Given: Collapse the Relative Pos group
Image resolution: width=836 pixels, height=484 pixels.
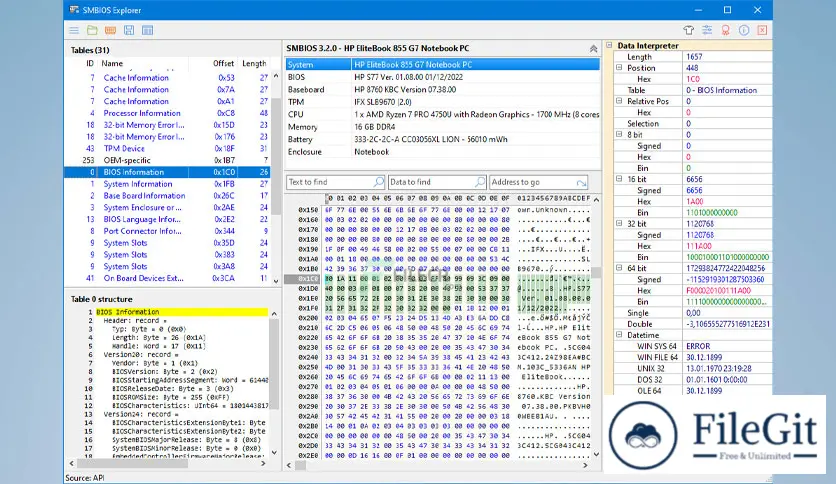Looking at the screenshot, I should 619,101.
